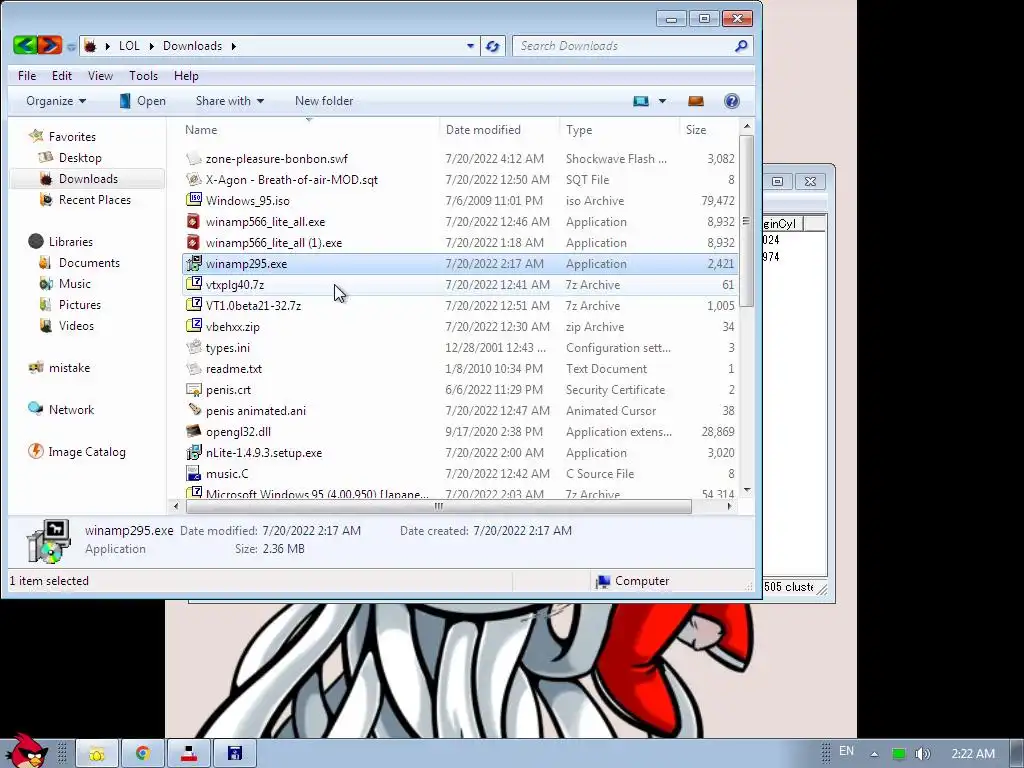This screenshot has width=1024, height=768.
Task: Click the horizontal scrollbar thumb
Action: (438, 506)
